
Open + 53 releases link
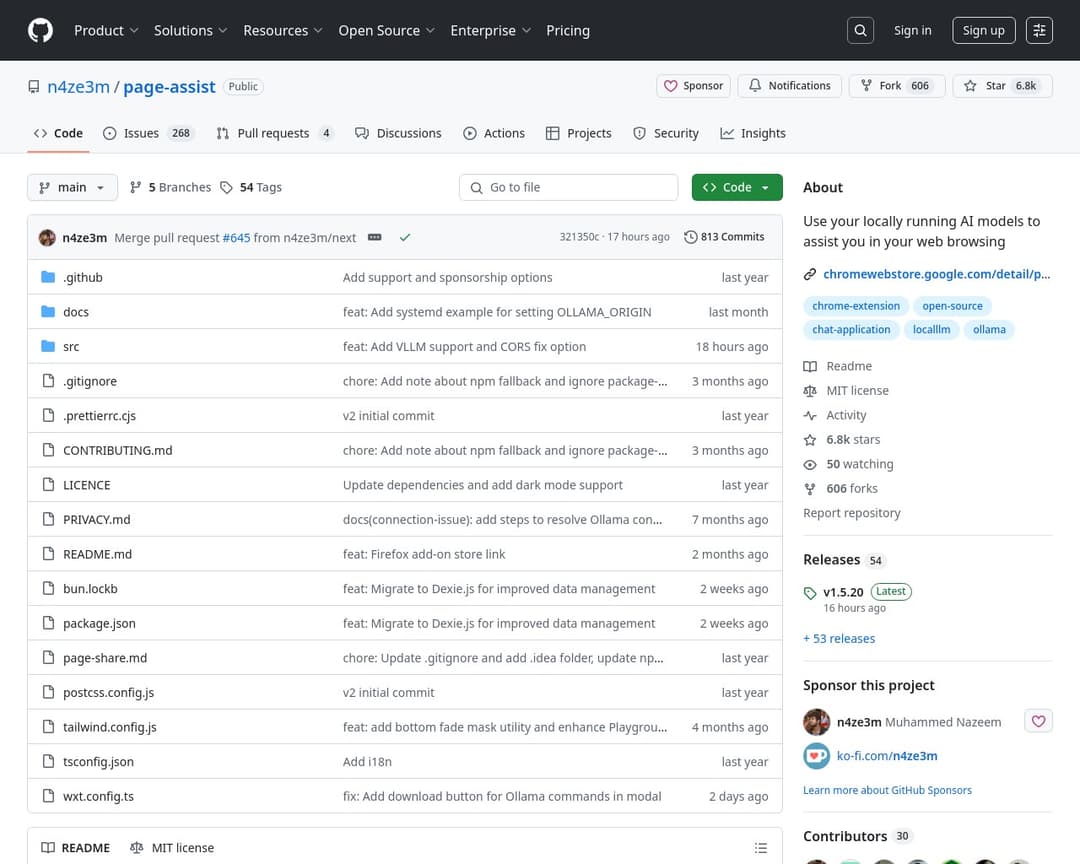click(839, 639)
